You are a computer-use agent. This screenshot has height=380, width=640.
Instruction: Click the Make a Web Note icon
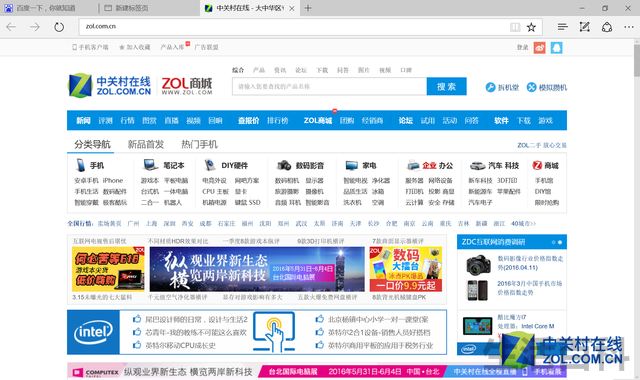584,27
